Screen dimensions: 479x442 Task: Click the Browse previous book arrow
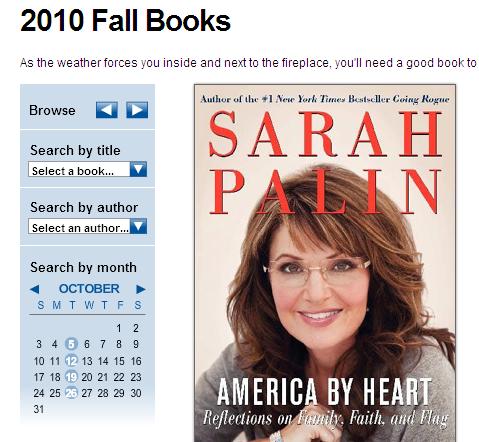pyautogui.click(x=107, y=110)
